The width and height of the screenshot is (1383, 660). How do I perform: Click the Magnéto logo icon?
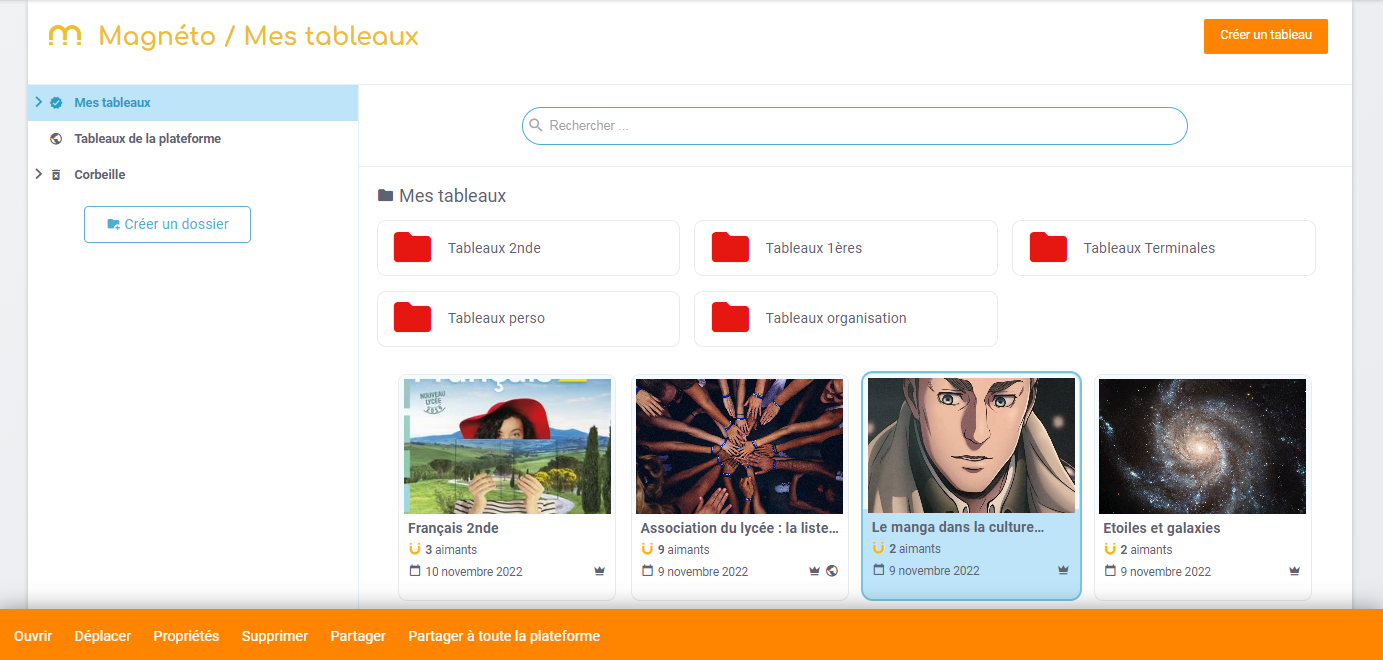(65, 37)
